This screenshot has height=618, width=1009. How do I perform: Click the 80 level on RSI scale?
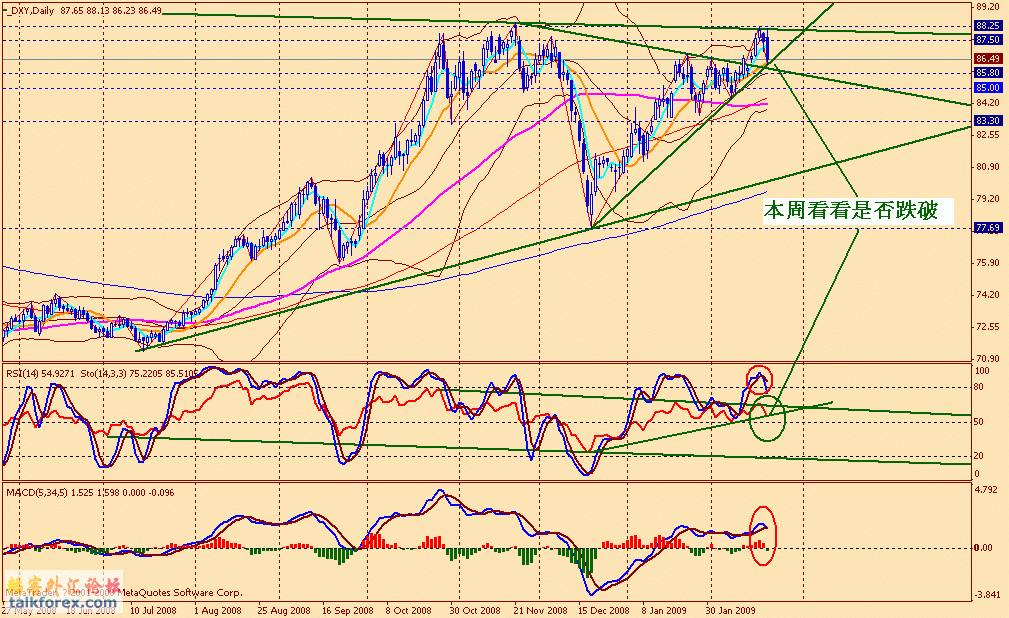(979, 388)
